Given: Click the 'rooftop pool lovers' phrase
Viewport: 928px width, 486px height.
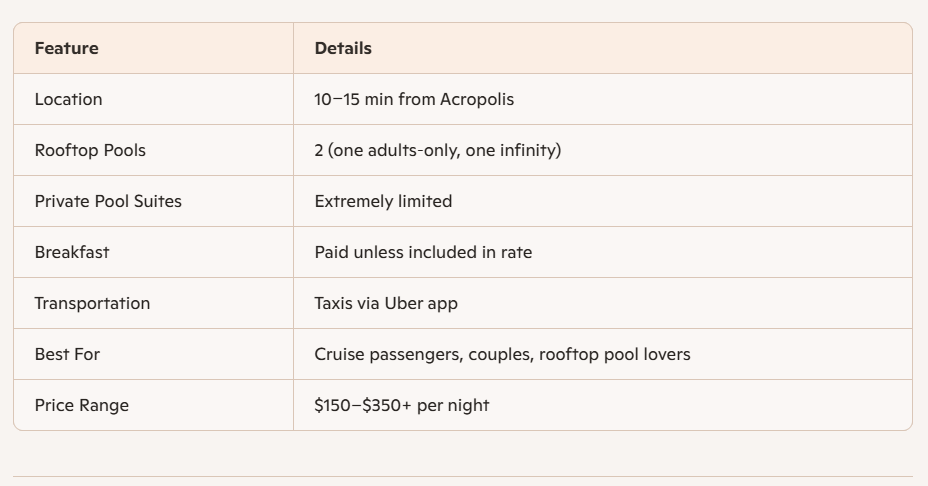Looking at the screenshot, I should click(614, 354).
